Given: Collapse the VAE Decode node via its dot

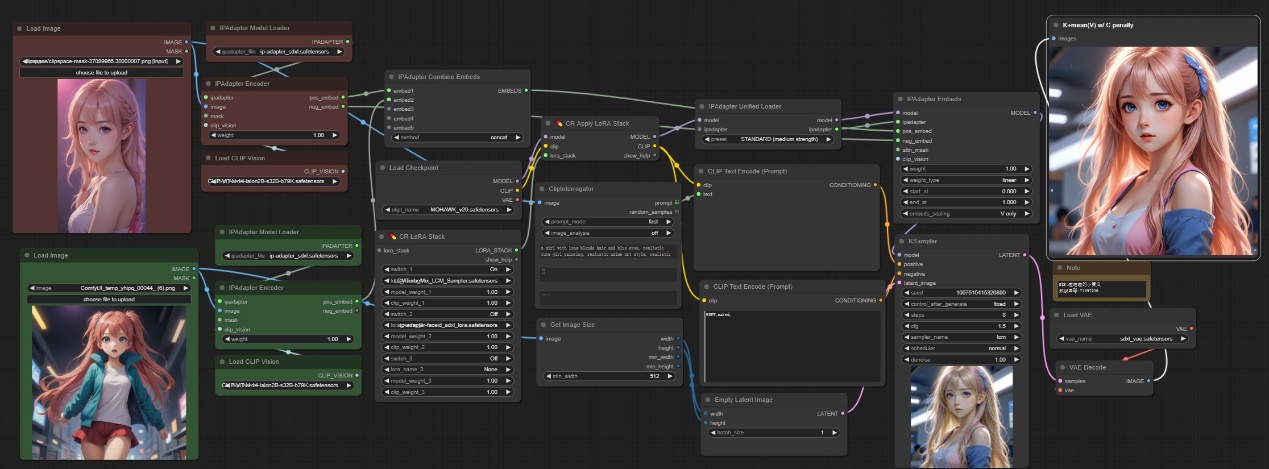Looking at the screenshot, I should pyautogui.click(x=1061, y=368).
